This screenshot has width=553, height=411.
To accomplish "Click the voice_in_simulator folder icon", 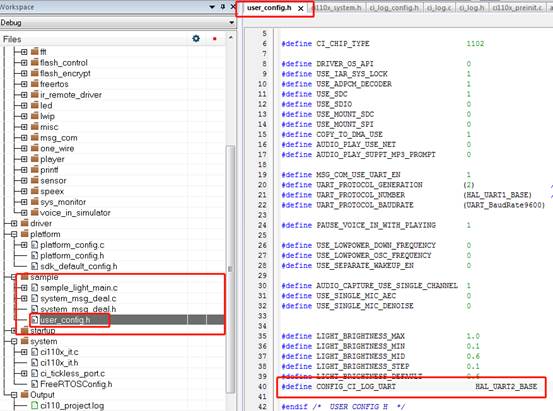I will pos(35,212).
